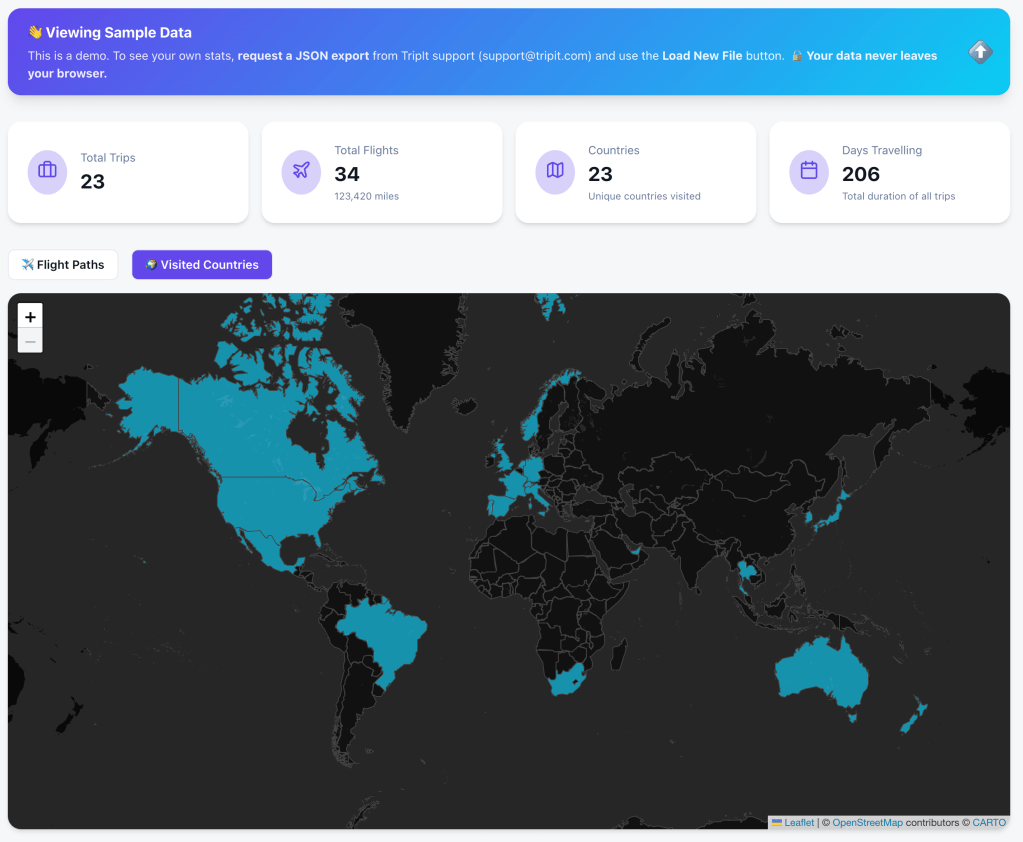The height and width of the screenshot is (842, 1023).
Task: Zoom out using the map minus button
Action: [x=30, y=340]
